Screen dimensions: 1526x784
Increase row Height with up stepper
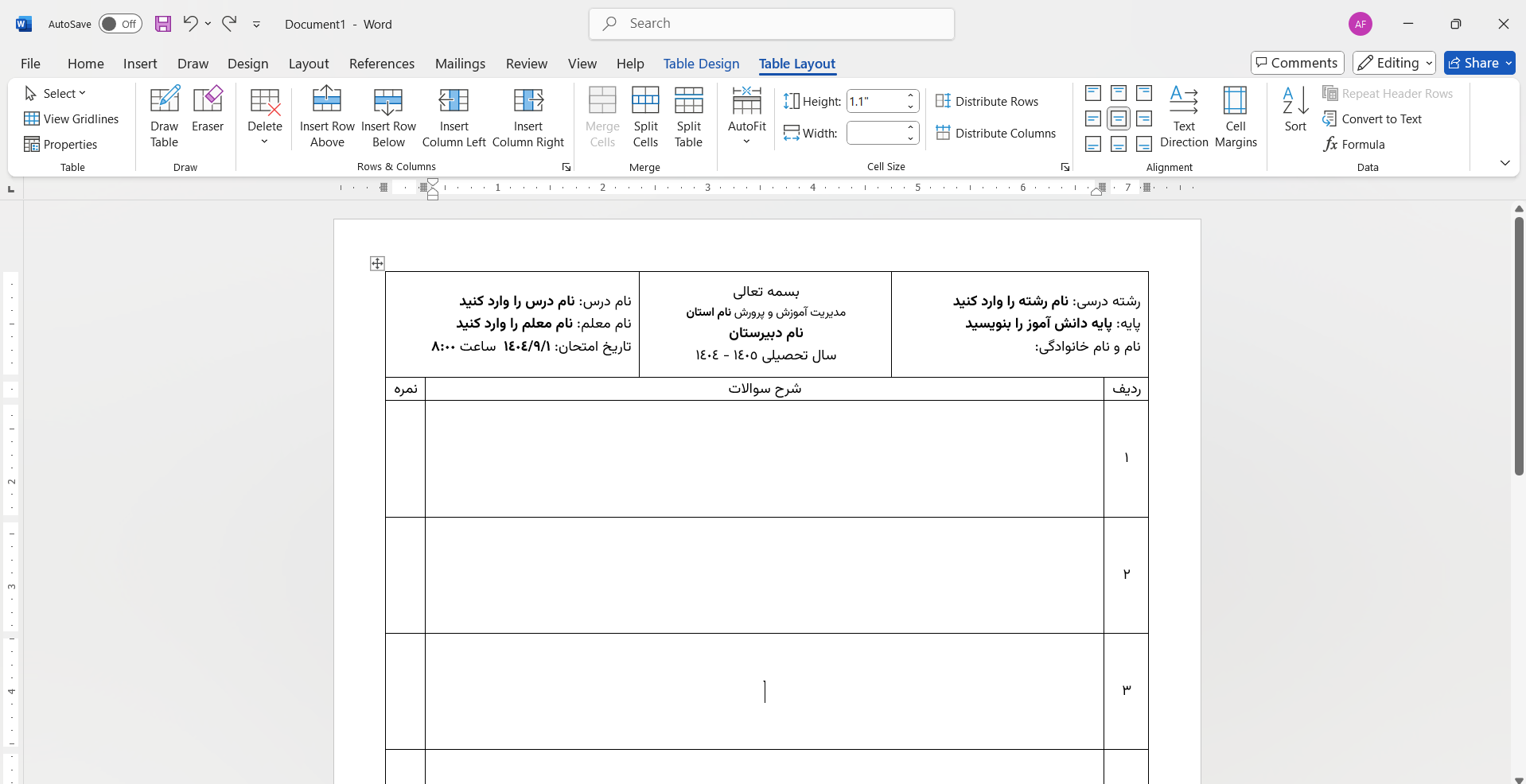click(911, 95)
